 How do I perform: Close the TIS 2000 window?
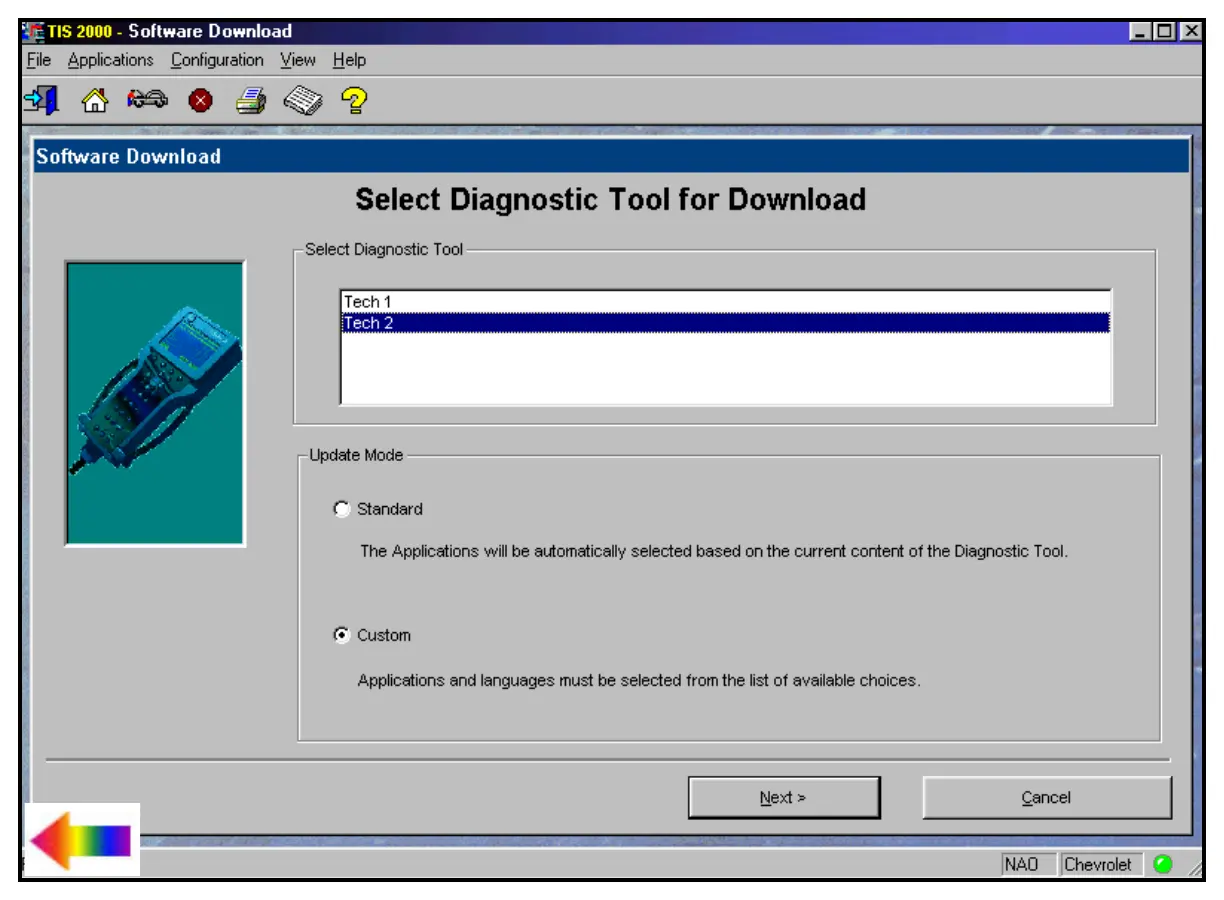(1190, 32)
